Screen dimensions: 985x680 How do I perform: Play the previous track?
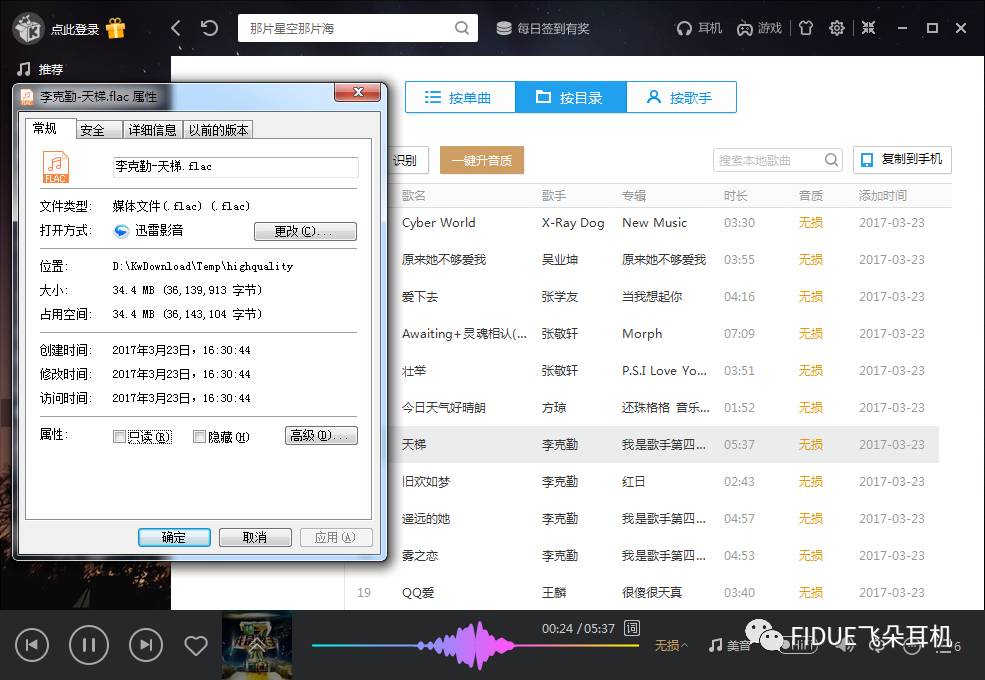tap(32, 645)
